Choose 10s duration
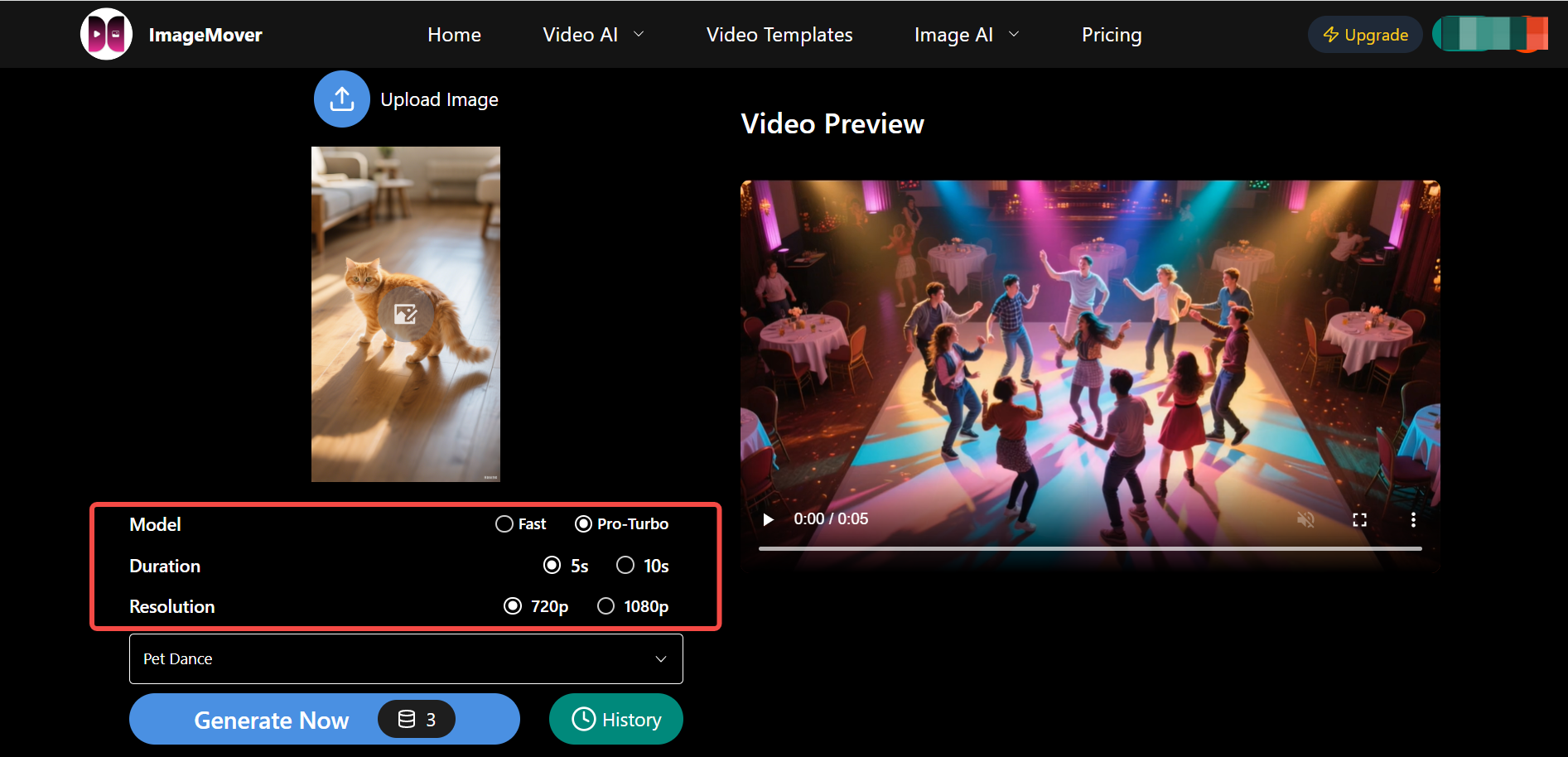1568x757 pixels. pyautogui.click(x=643, y=566)
